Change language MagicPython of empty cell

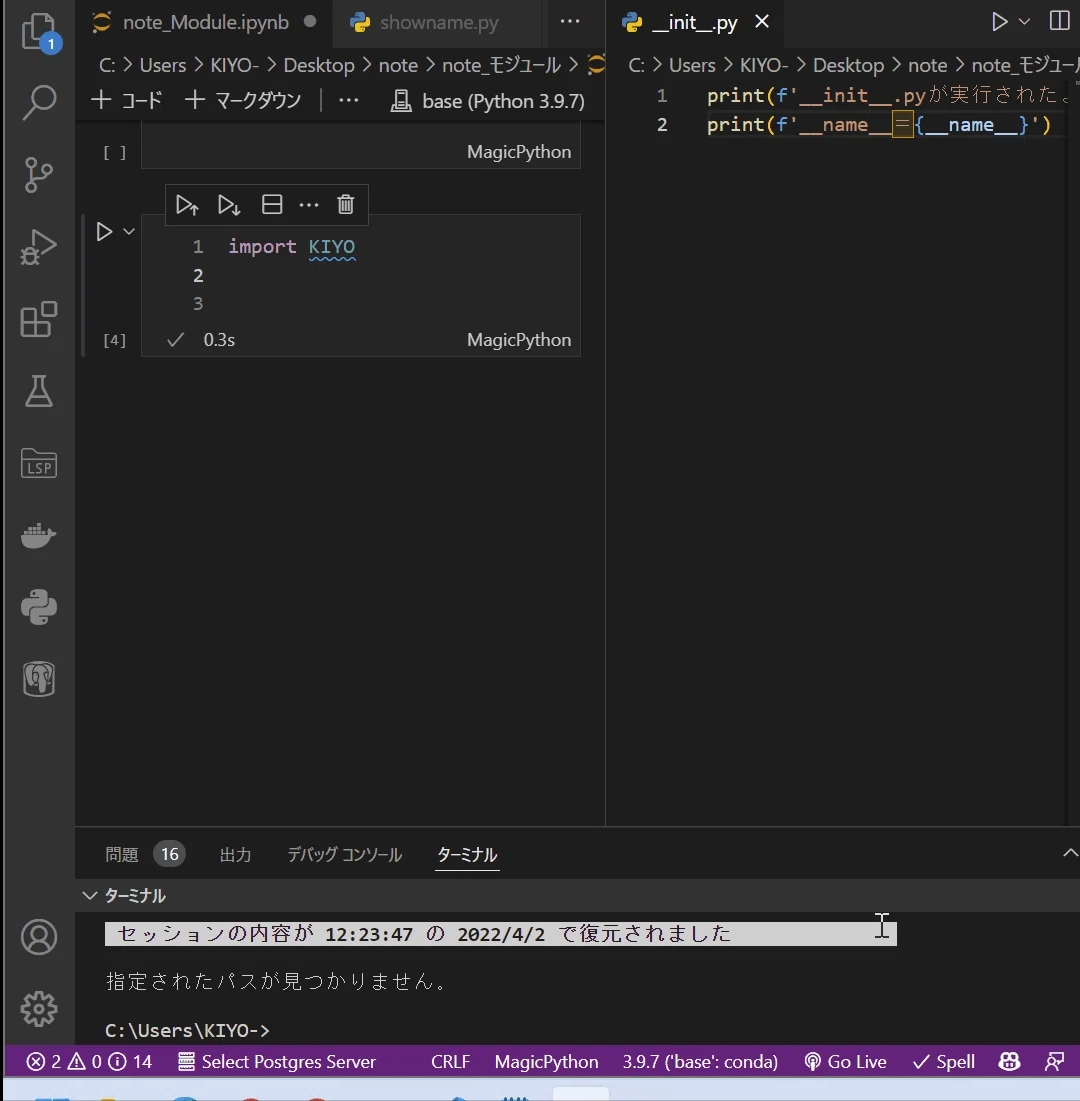pos(519,152)
